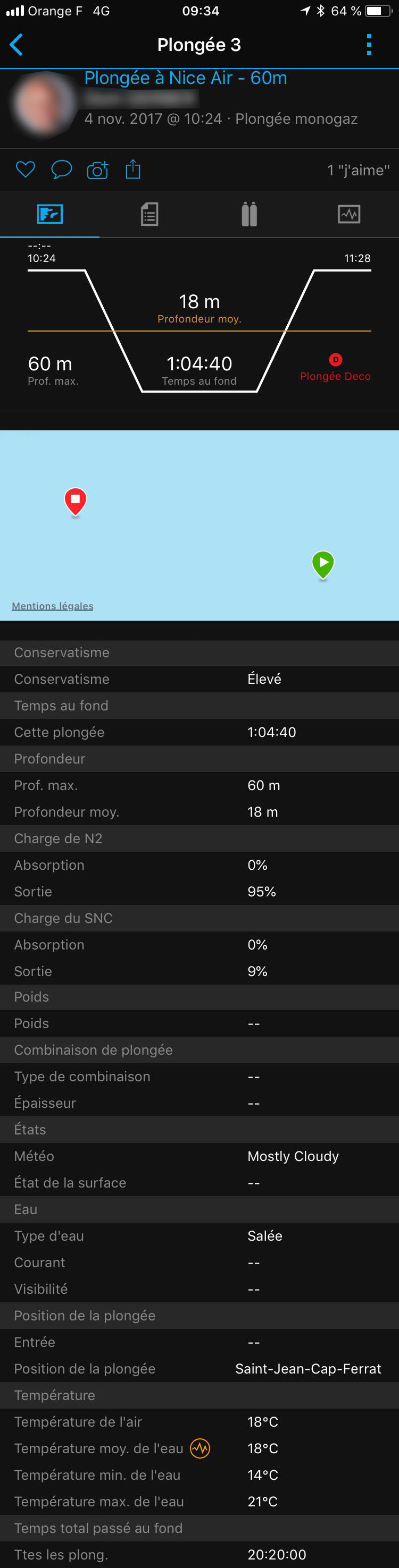Open the gas tanks tab
Screen dimensions: 399x1568
click(x=249, y=214)
